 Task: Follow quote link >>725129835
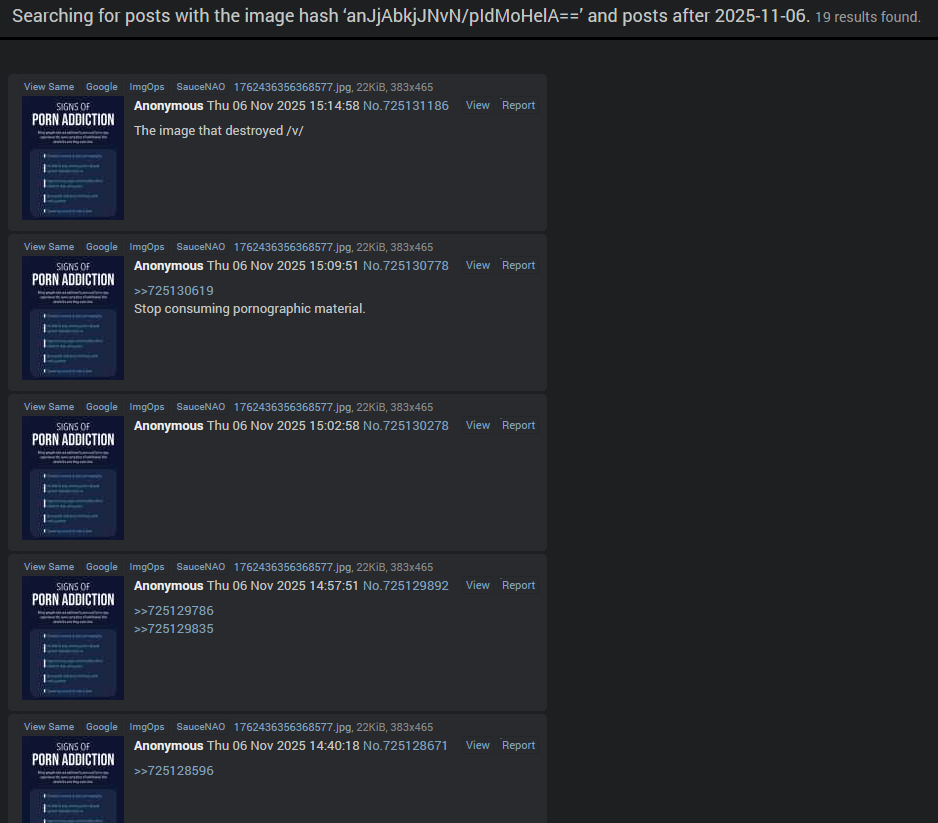[x=173, y=629]
